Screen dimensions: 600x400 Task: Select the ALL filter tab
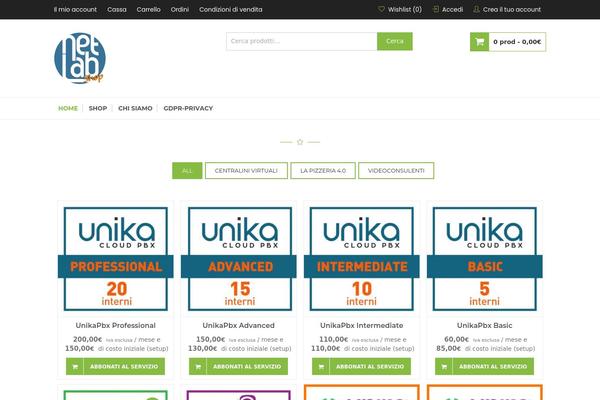click(187, 171)
